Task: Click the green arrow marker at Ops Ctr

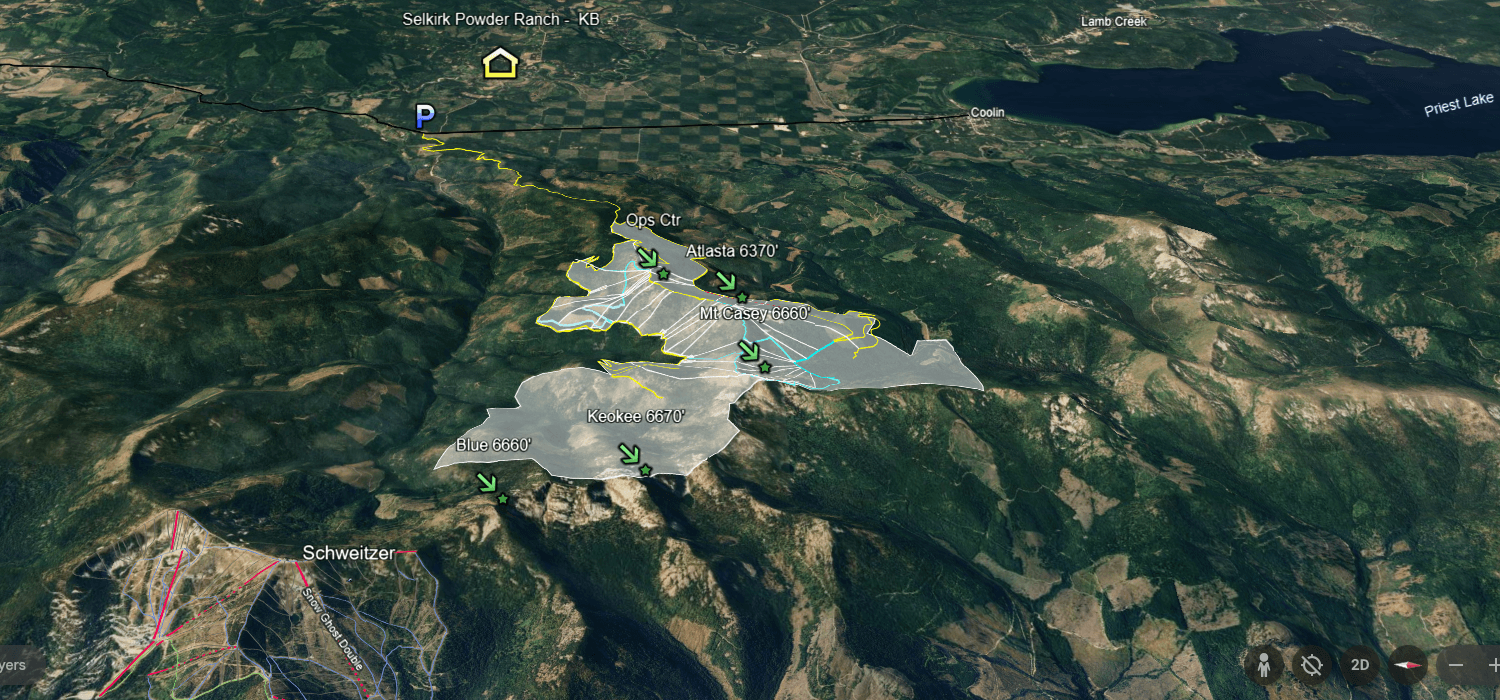Action: (x=647, y=257)
